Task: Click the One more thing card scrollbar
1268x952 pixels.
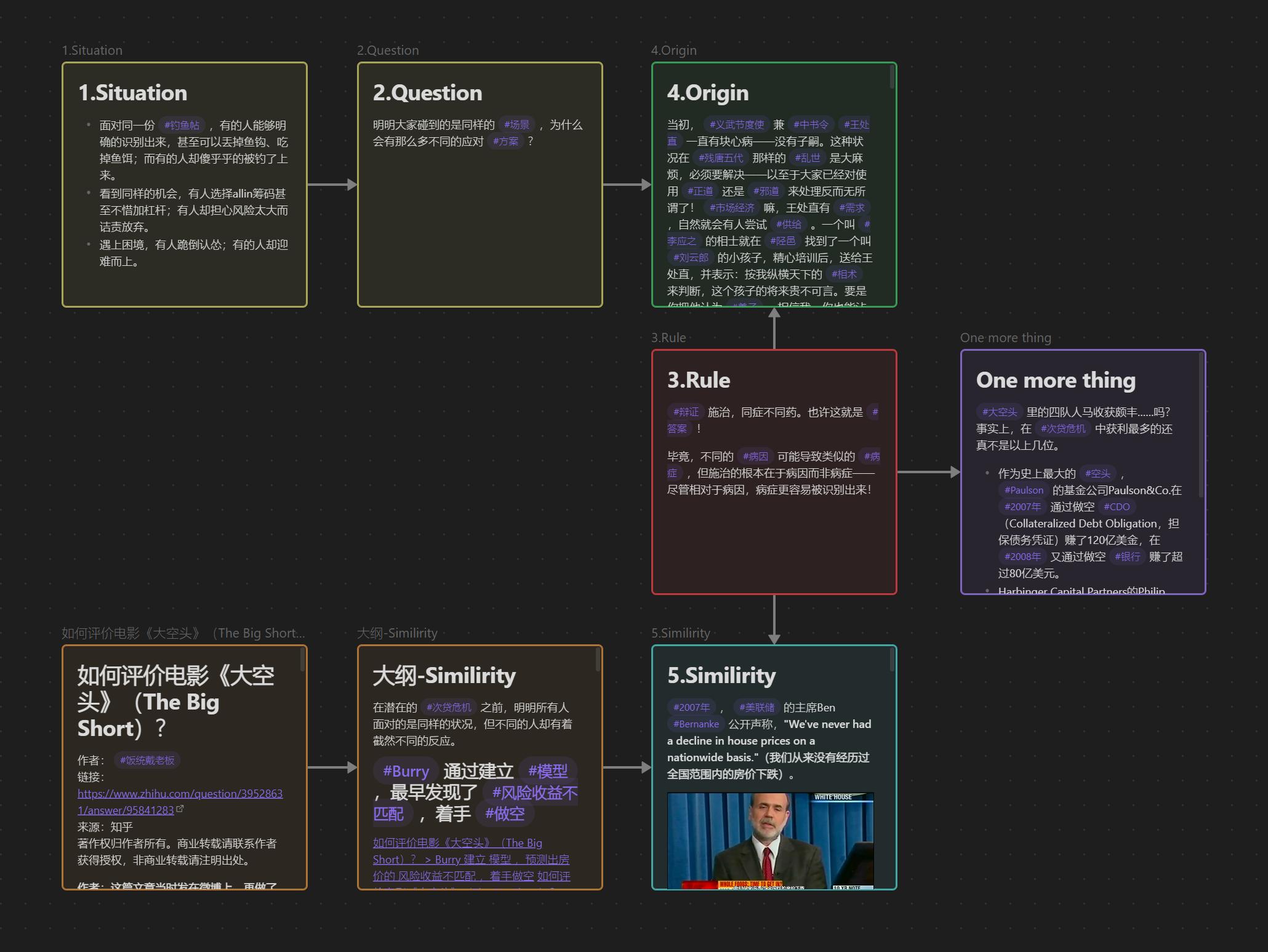Action: pyautogui.click(x=1201, y=425)
